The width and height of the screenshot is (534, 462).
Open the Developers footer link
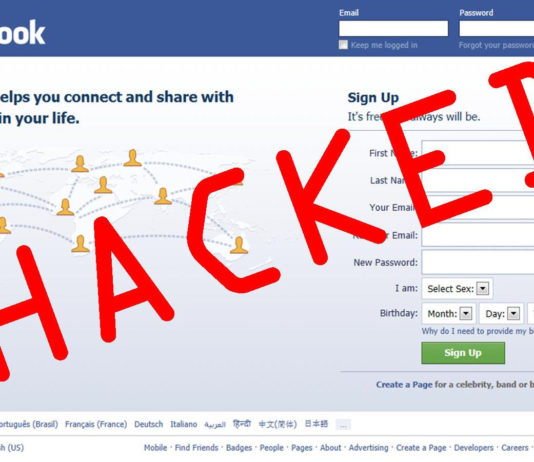pyautogui.click(x=473, y=448)
